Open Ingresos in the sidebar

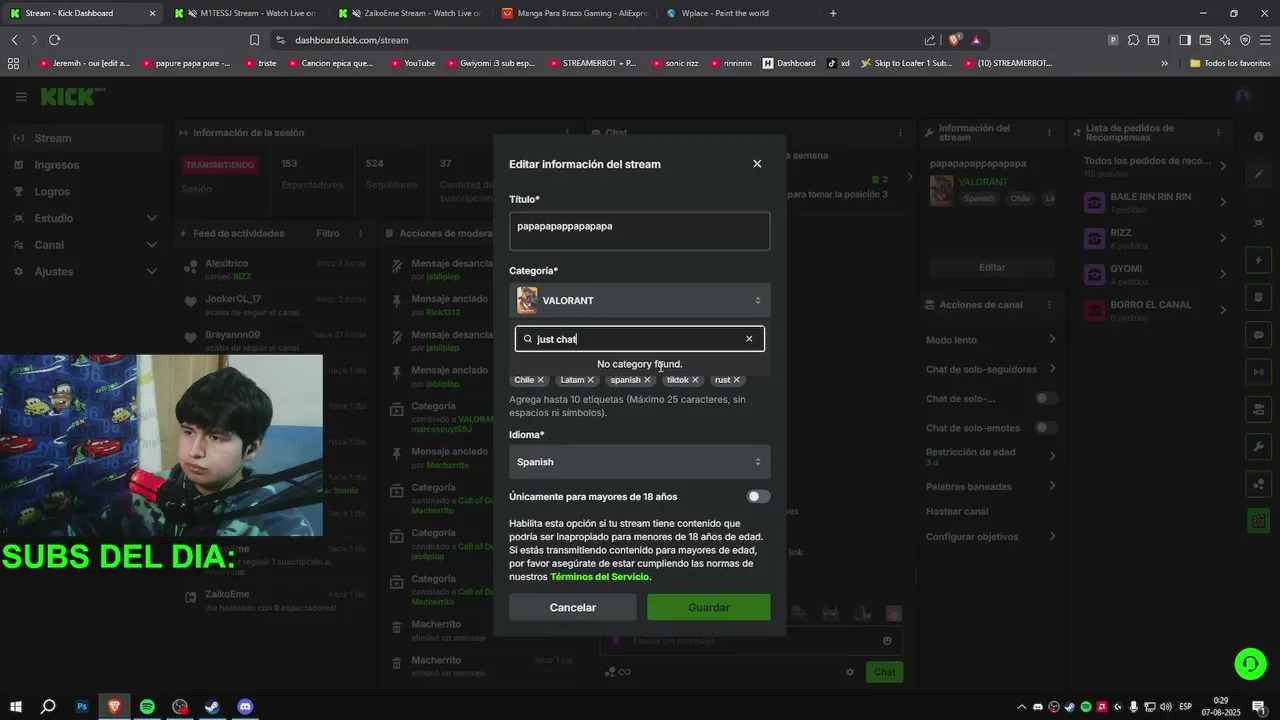pyautogui.click(x=85, y=165)
